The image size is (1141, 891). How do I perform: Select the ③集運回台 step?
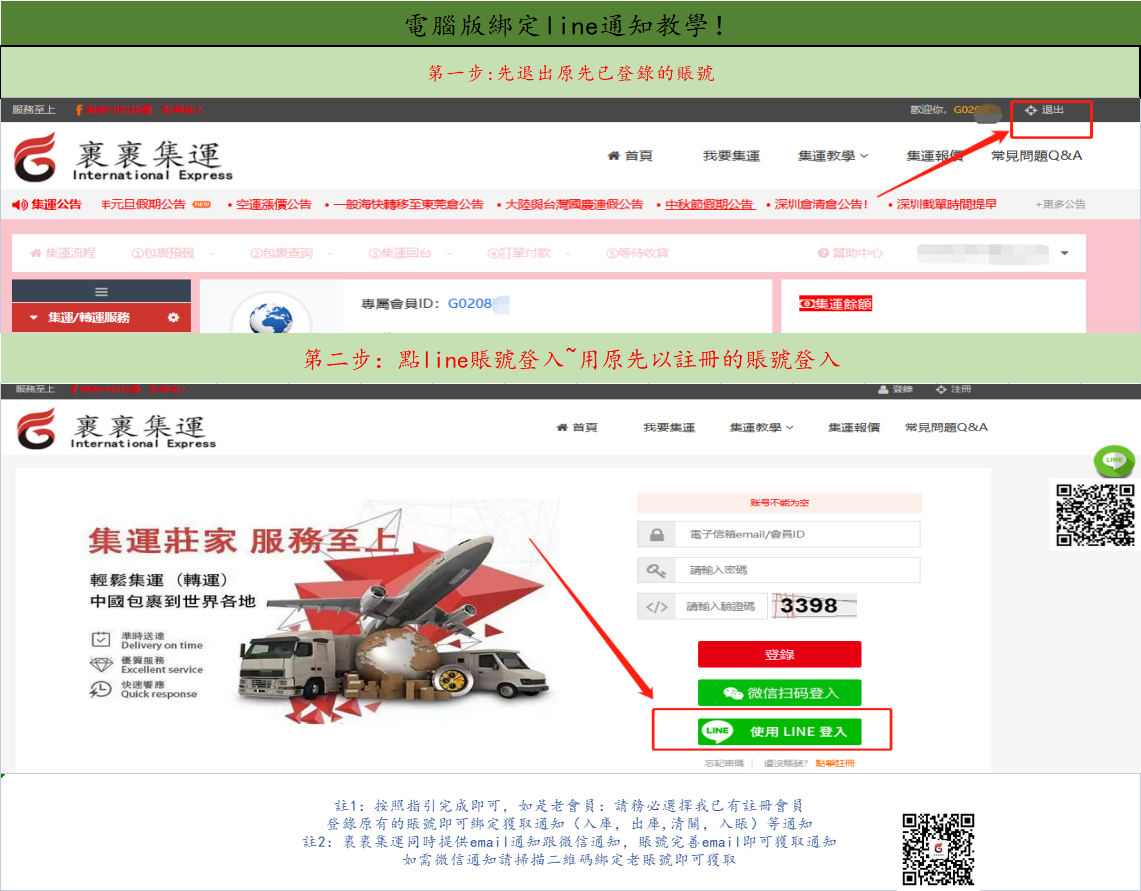[399, 253]
